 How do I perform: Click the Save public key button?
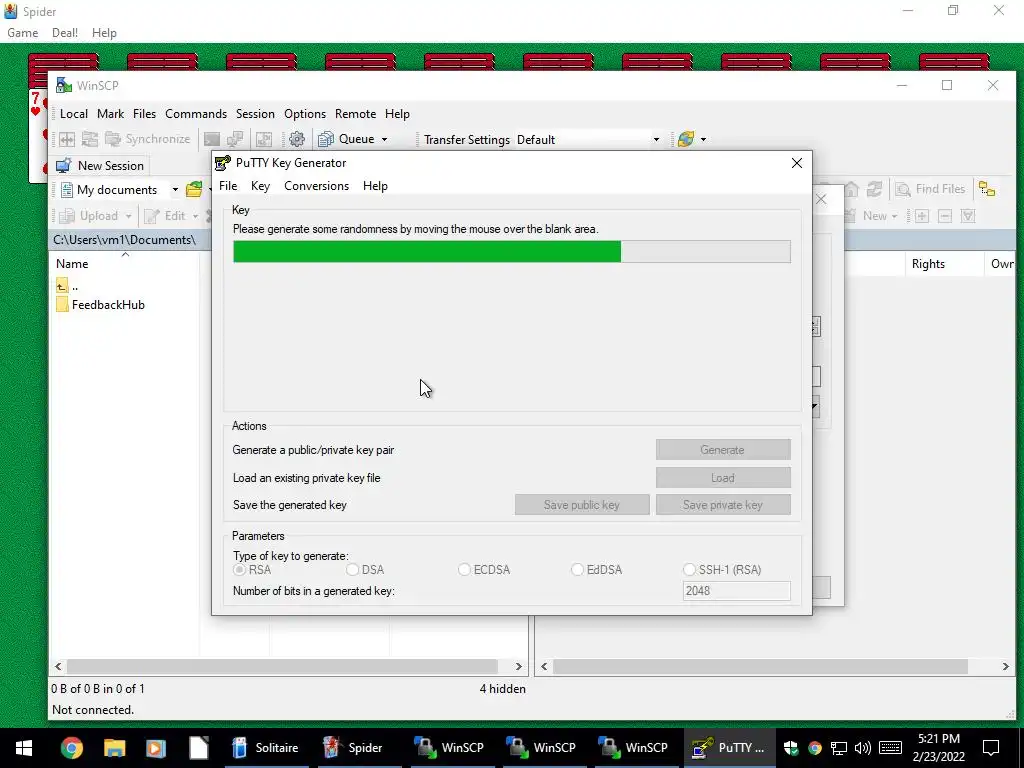point(582,505)
